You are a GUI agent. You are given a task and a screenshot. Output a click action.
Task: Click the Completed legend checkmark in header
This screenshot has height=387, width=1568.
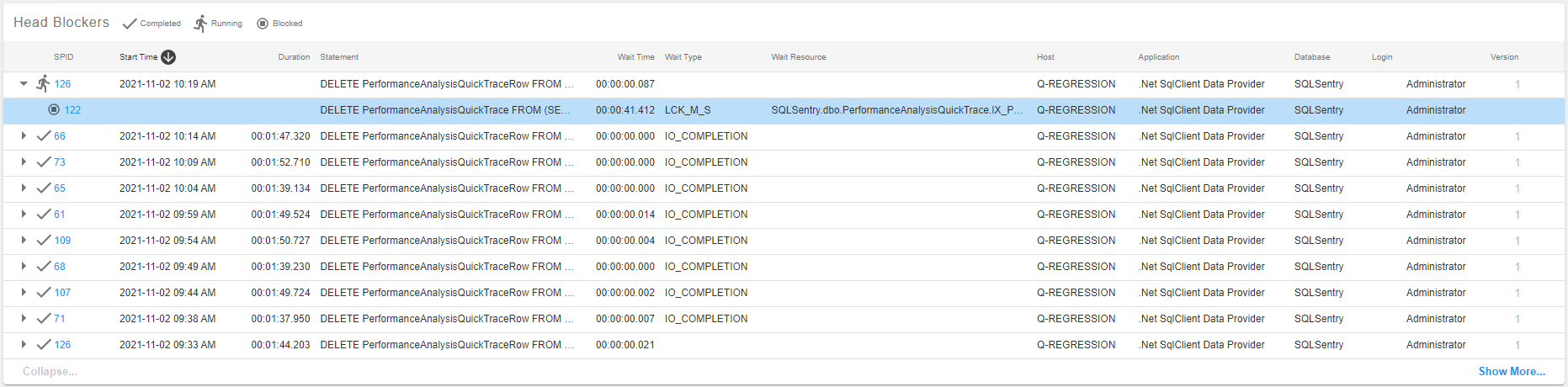coord(130,24)
